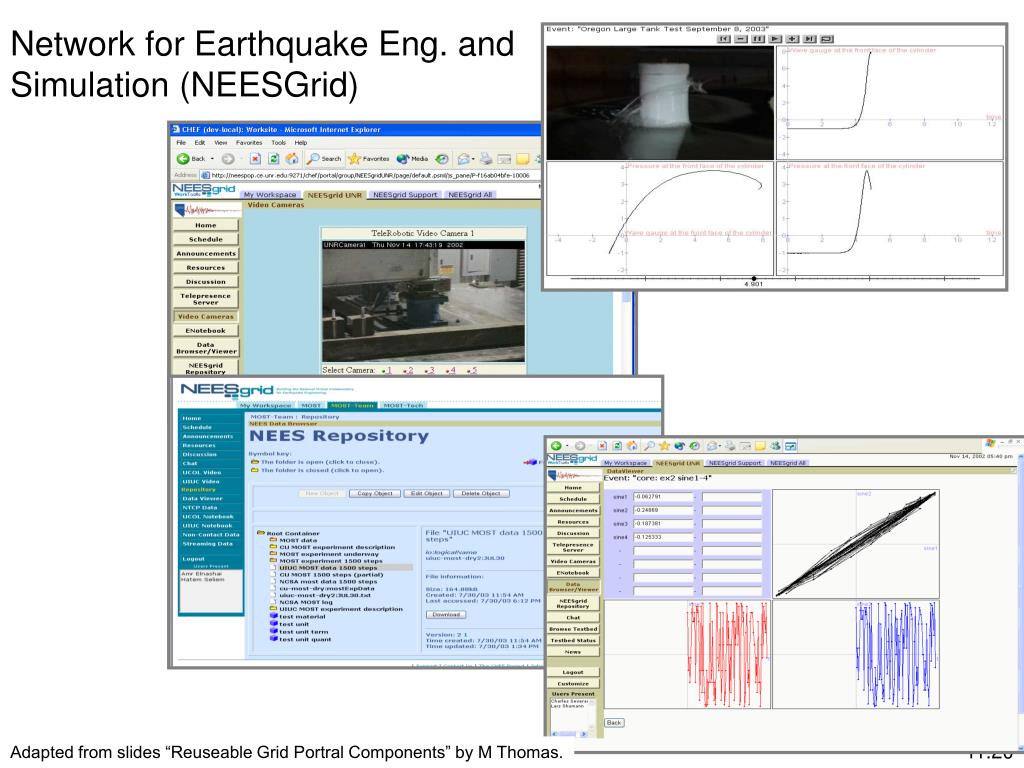
Task: Click Telepresence Server button in Video Cameras sidebar
Action: (x=206, y=299)
